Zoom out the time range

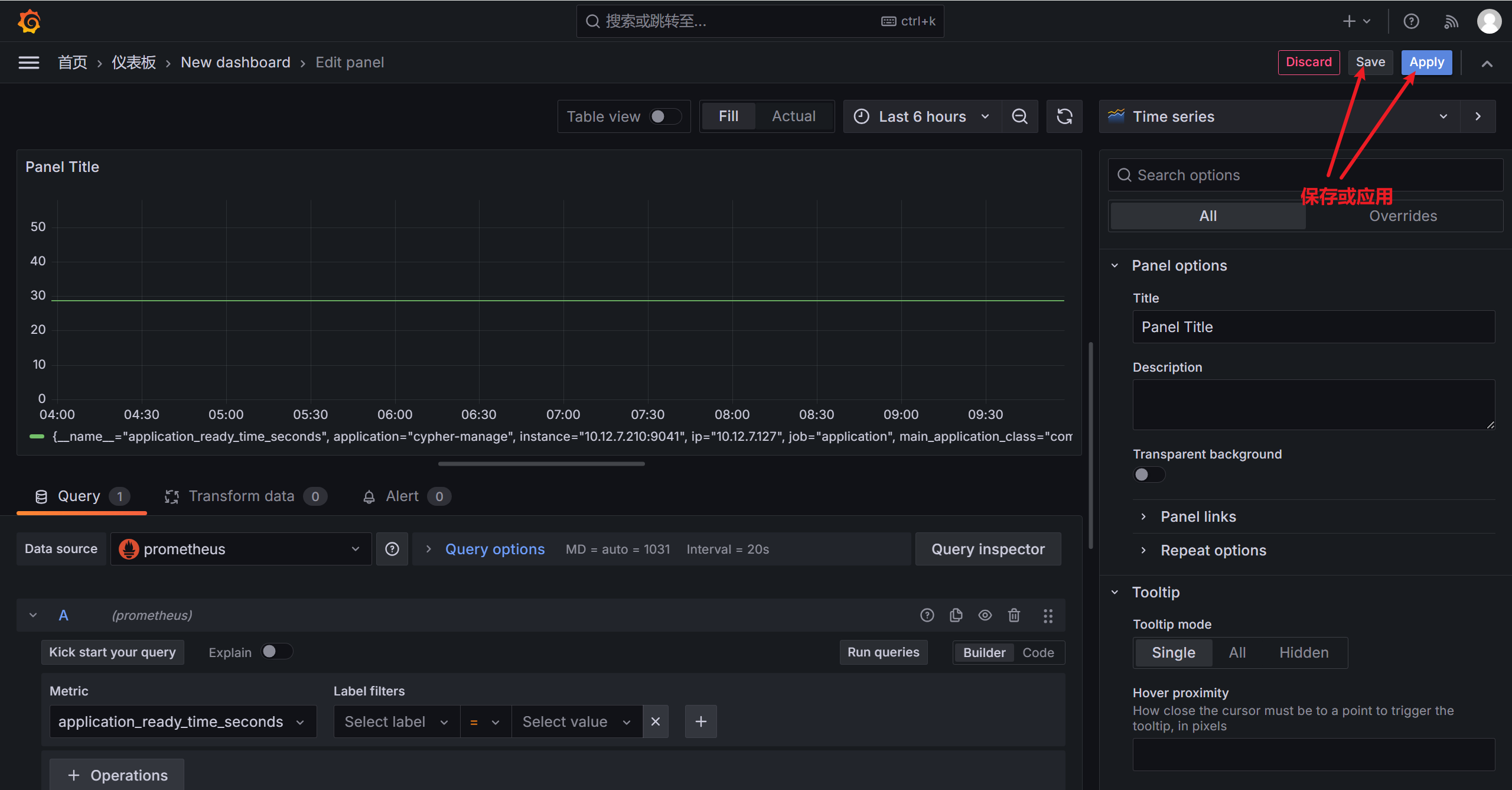(x=1020, y=116)
